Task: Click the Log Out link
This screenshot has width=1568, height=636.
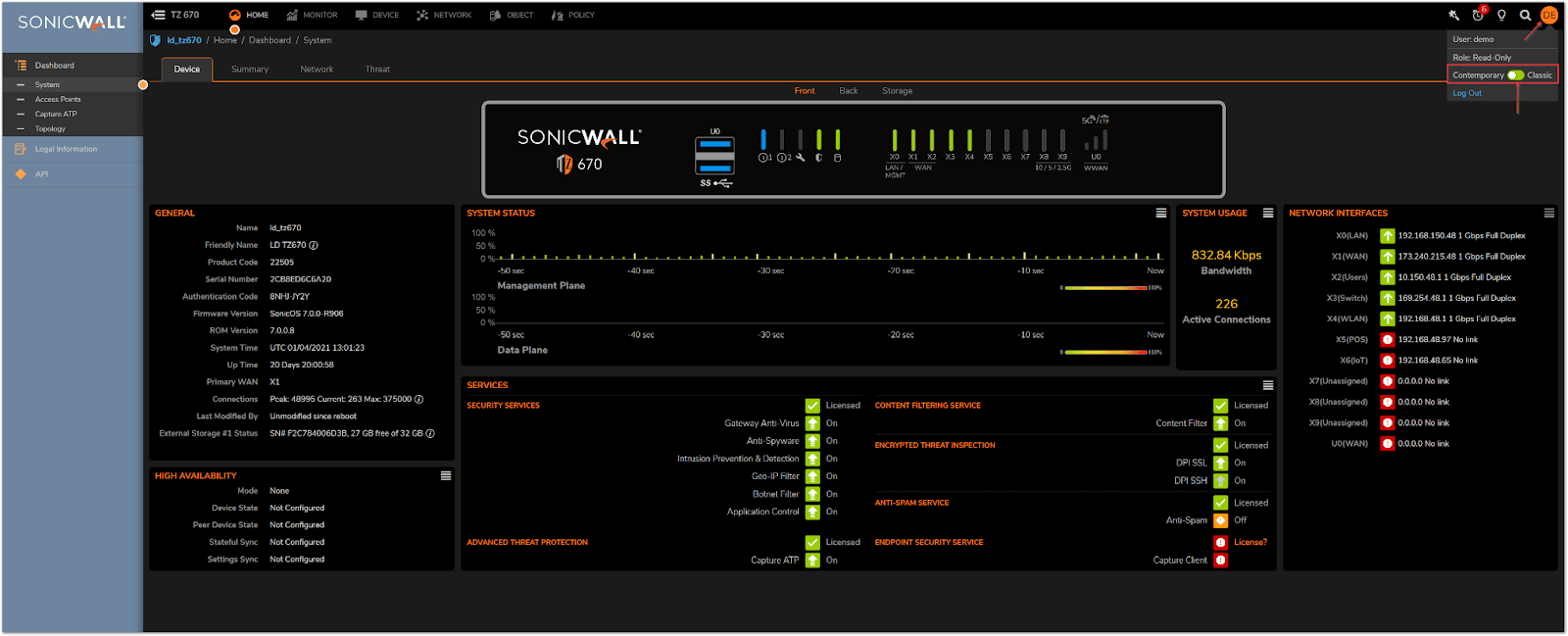Action: point(1467,93)
